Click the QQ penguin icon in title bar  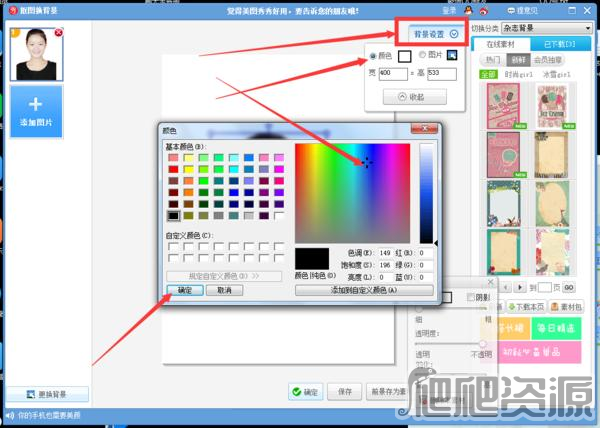[468, 10]
